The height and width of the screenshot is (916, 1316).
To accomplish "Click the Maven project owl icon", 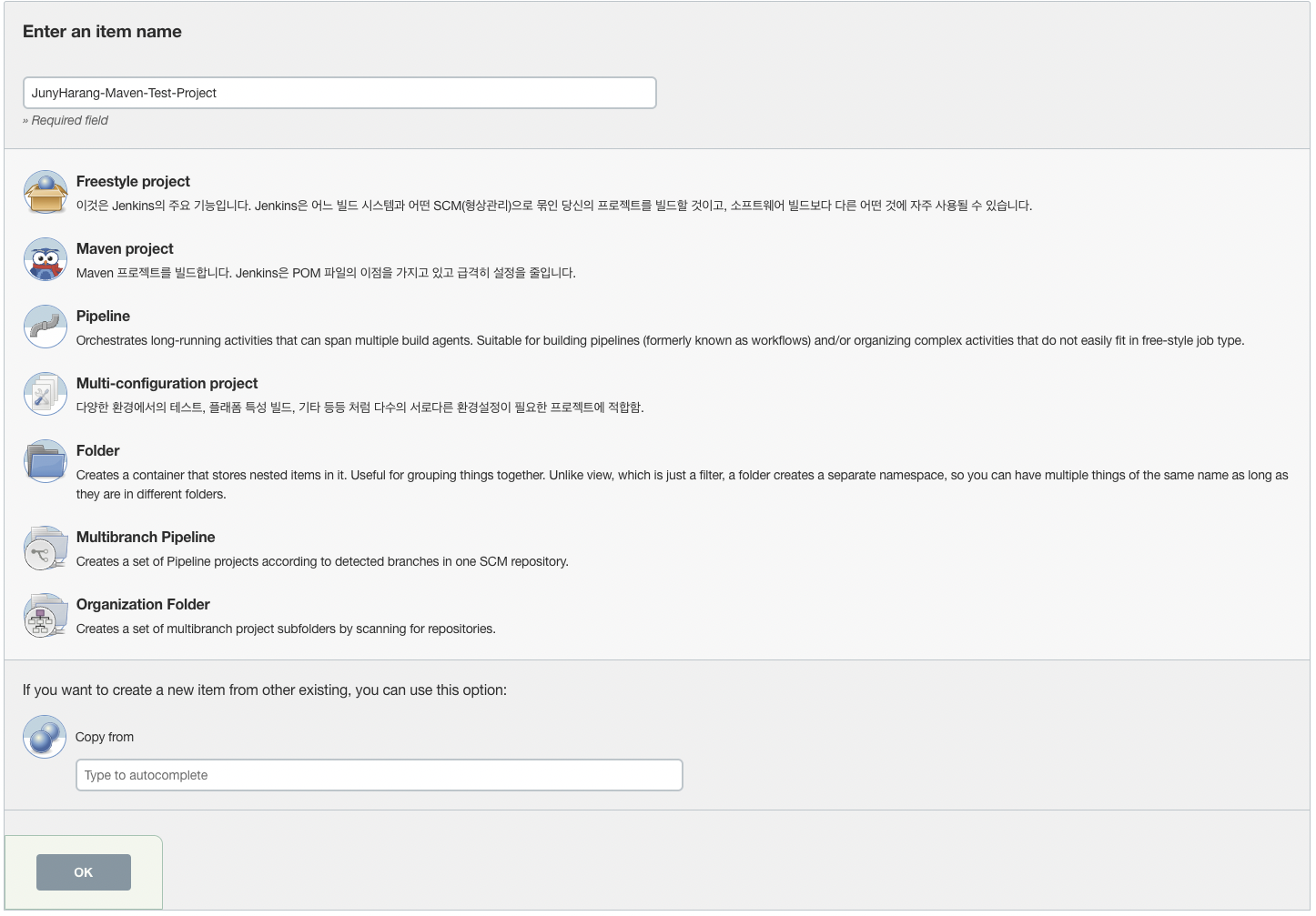I will pos(46,259).
